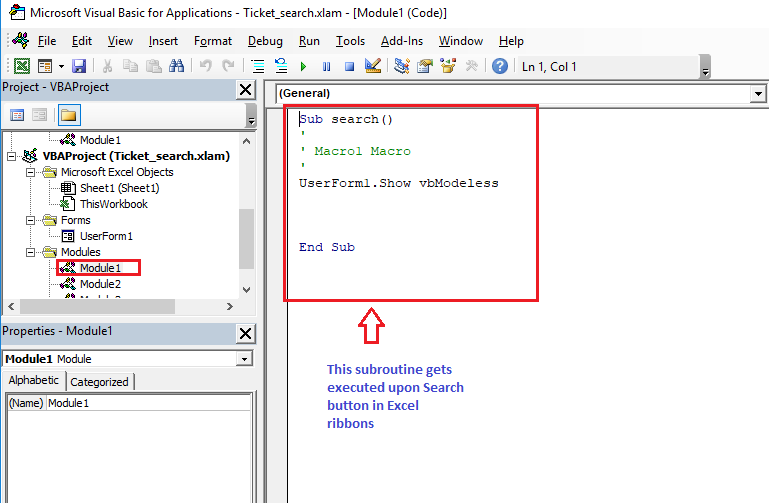This screenshot has width=769, height=503.
Task: Open the Format menu
Action: [x=213, y=41]
